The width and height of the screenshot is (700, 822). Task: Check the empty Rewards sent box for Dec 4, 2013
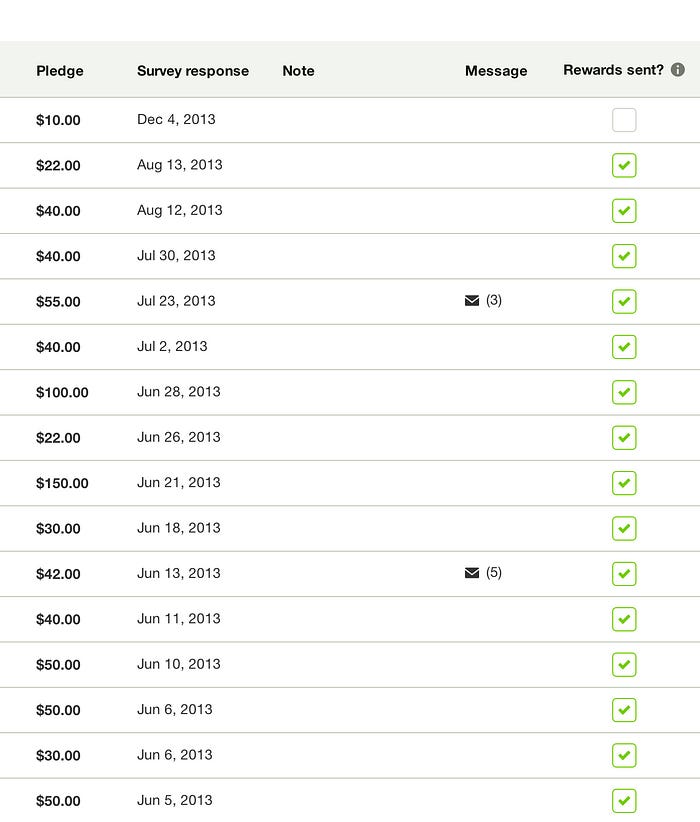click(624, 119)
